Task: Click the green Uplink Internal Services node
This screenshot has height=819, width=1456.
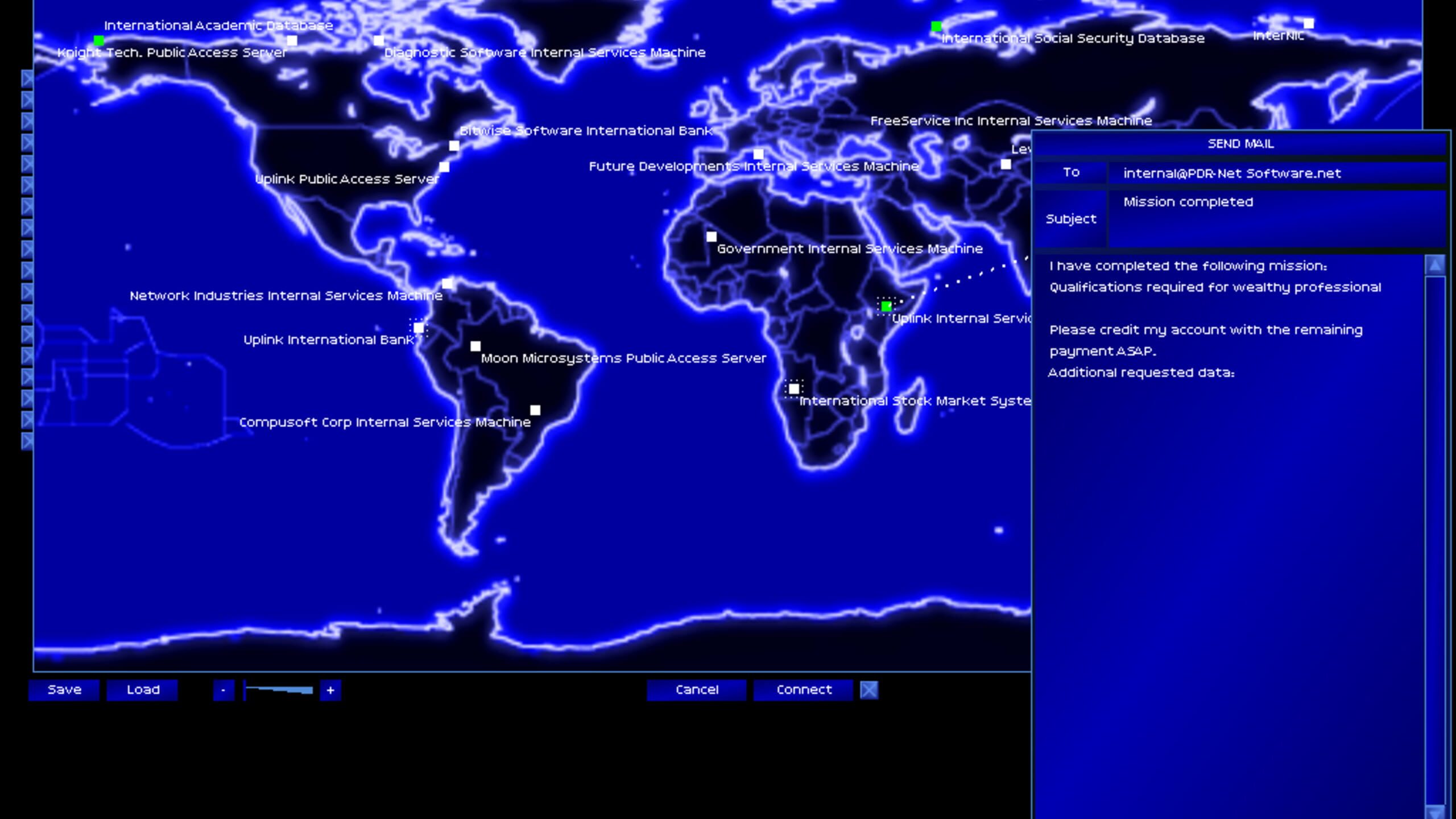Action: [x=886, y=305]
